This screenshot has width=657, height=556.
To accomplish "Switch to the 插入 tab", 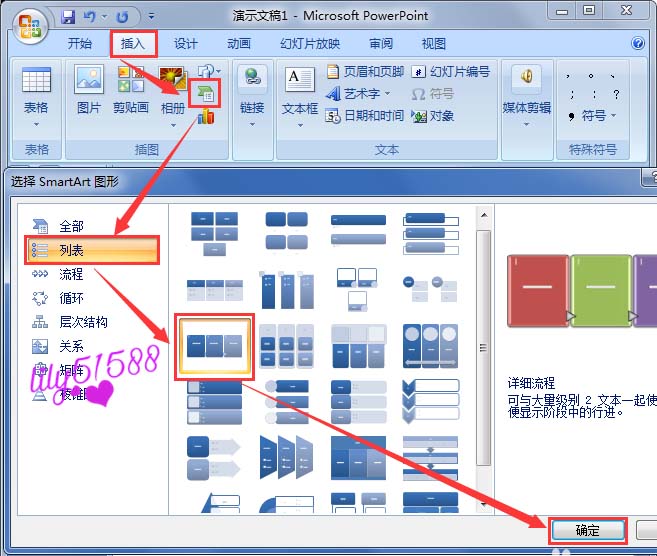I will coord(133,43).
